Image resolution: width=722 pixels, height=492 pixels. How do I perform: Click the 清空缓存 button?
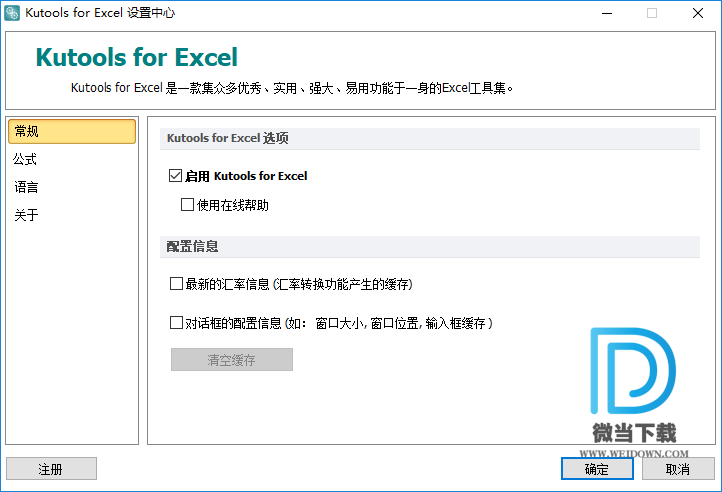(x=232, y=360)
